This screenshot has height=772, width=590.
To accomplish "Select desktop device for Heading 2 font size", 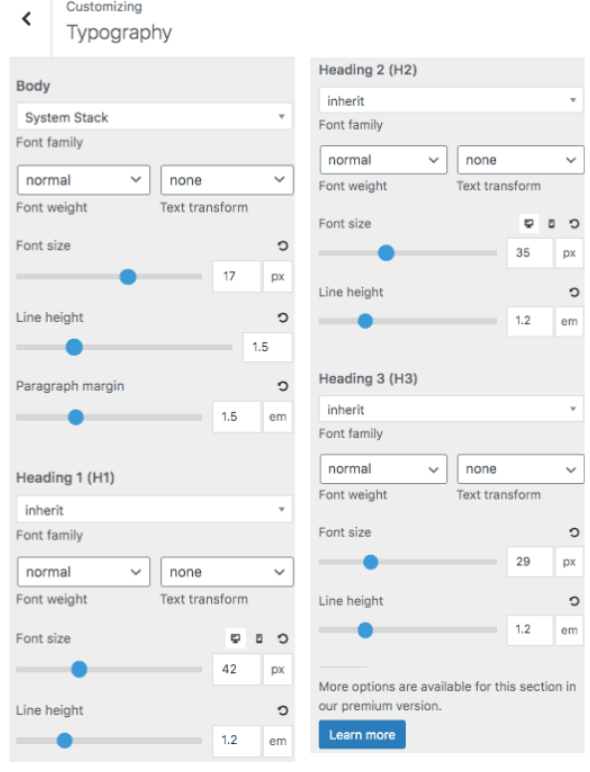I will pos(528,224).
